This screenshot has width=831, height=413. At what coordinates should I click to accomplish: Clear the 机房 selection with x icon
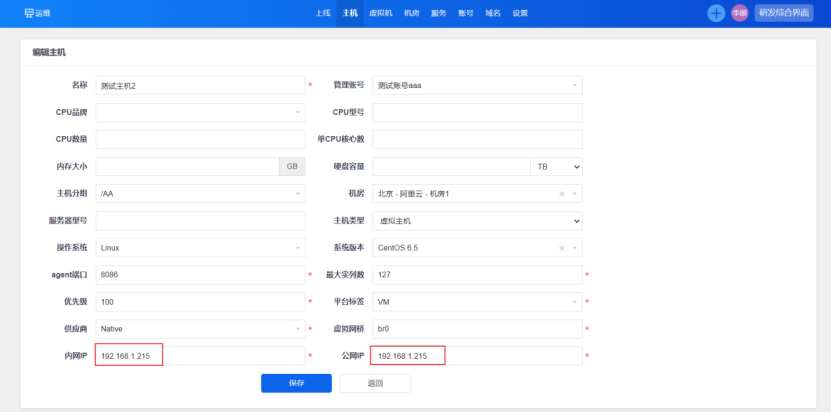[562, 194]
